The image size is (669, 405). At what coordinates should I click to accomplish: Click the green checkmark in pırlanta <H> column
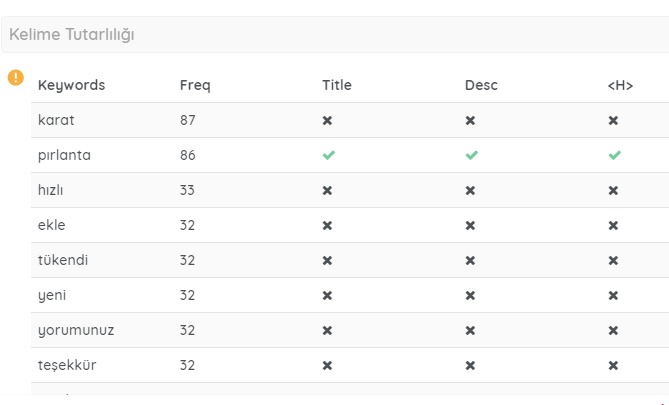point(614,155)
